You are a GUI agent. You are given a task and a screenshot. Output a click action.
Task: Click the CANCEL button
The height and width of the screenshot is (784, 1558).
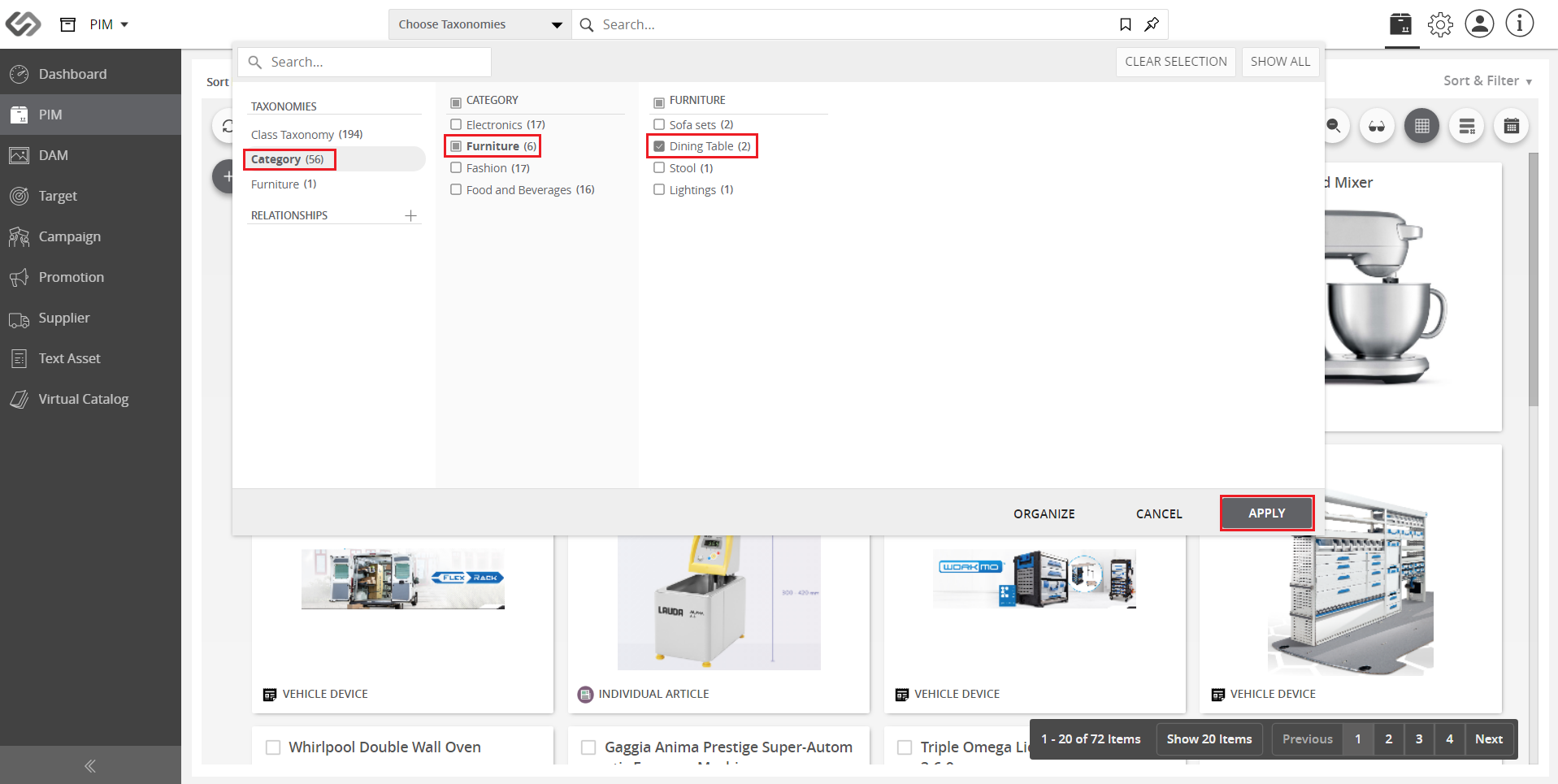point(1159,513)
